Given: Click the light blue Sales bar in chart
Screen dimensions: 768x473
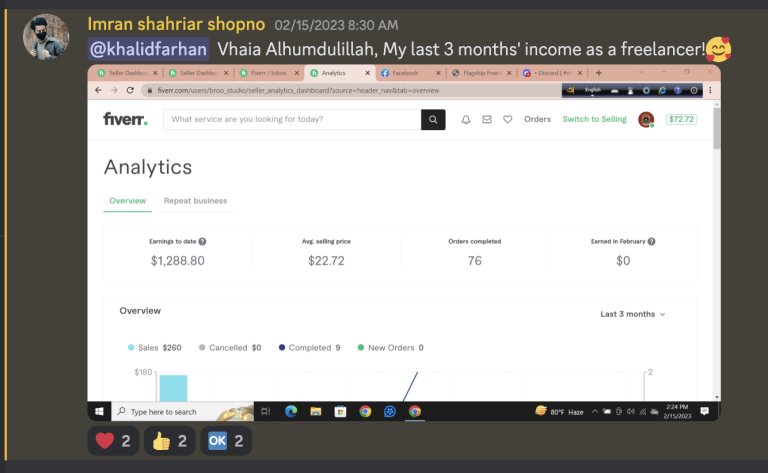Looking at the screenshot, I should 173,388.
